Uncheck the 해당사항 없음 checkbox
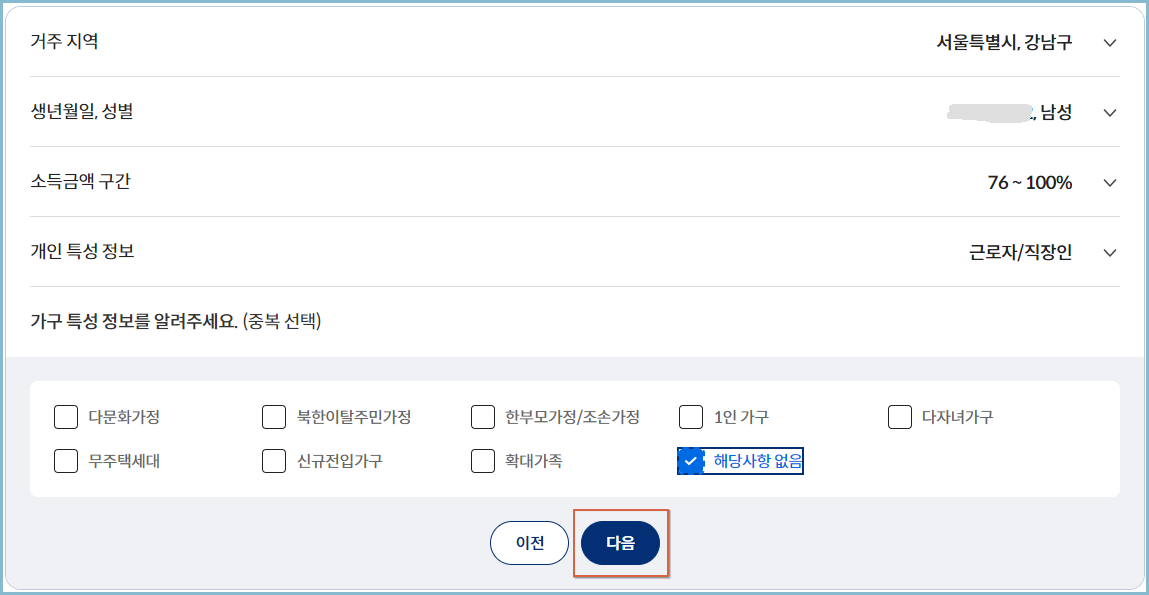 point(689,460)
